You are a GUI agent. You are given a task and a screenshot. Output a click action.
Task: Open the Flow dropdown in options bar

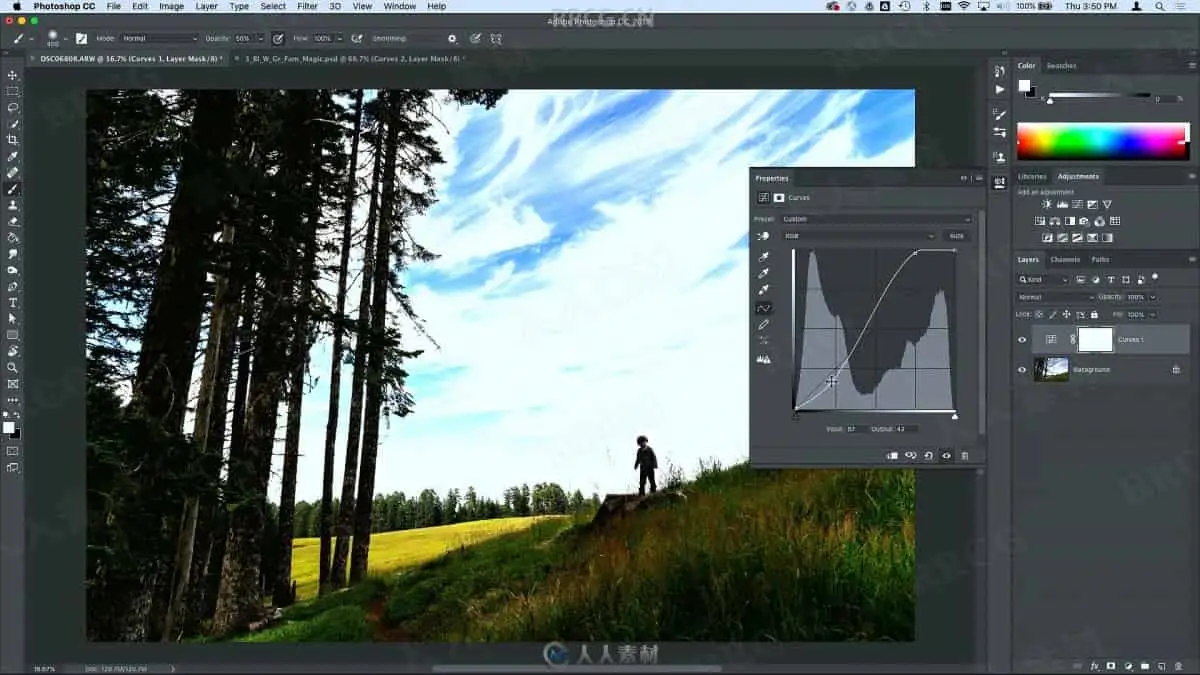340,39
